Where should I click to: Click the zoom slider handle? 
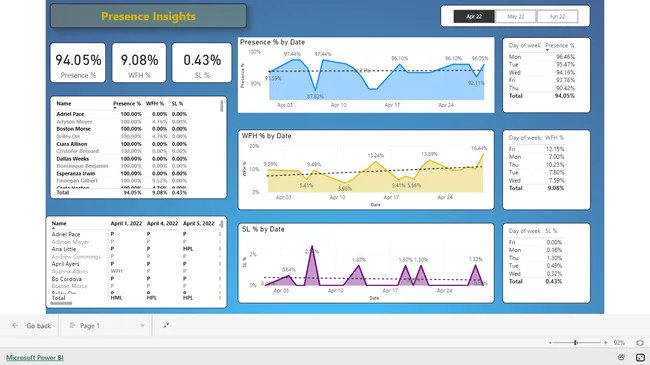pos(575,343)
